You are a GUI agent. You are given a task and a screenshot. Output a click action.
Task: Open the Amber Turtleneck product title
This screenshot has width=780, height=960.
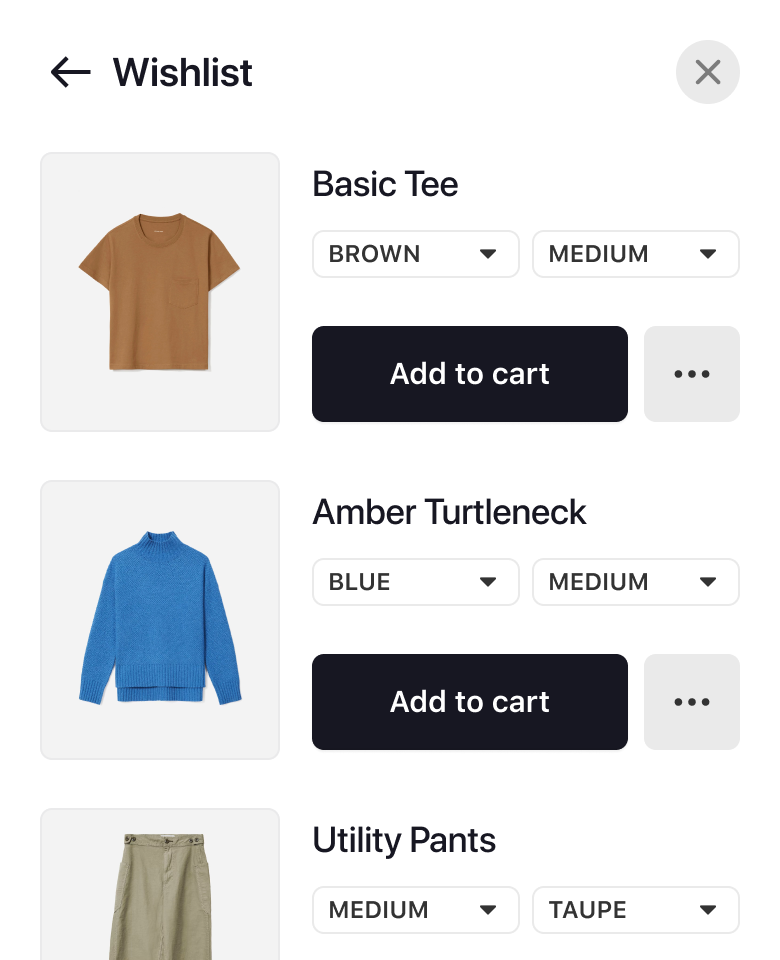(449, 512)
